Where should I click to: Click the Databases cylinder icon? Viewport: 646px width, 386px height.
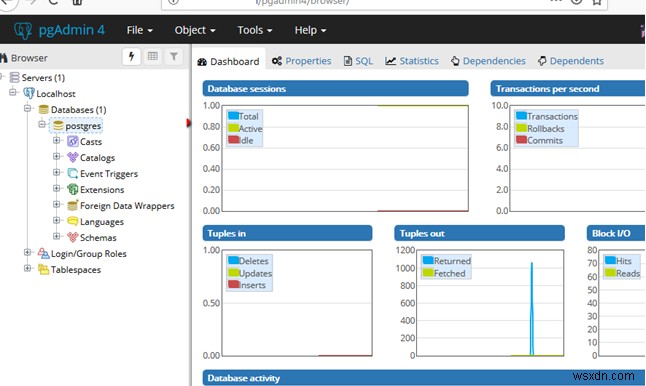point(44,110)
